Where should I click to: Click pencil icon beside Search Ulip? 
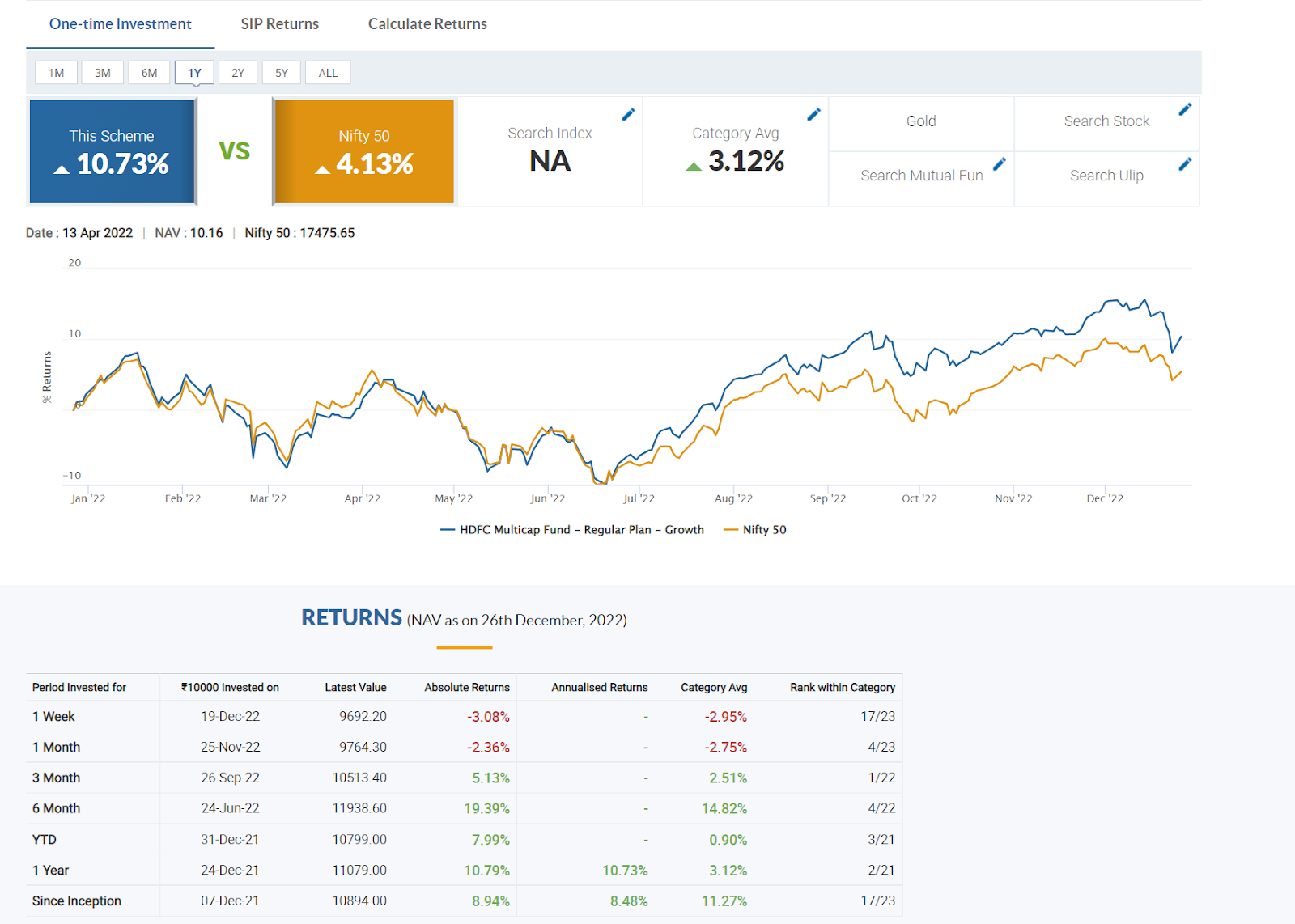(1185, 164)
